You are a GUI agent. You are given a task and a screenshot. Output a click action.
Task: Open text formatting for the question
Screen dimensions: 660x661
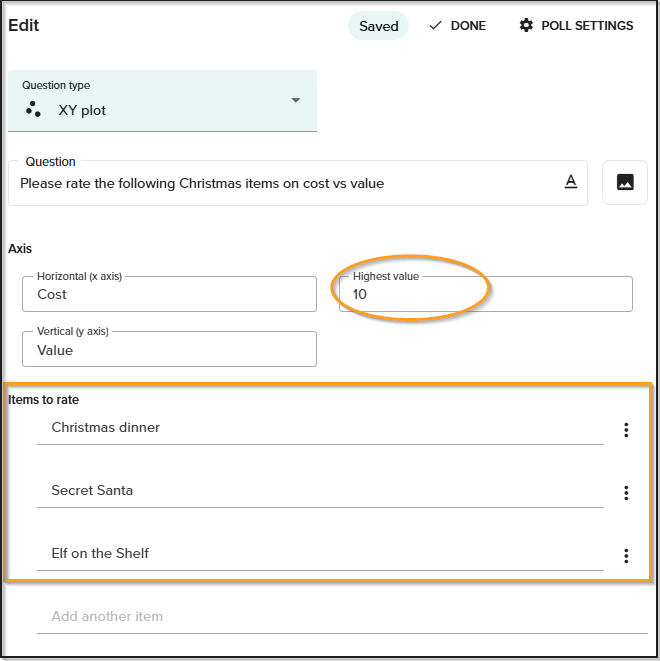(x=571, y=182)
